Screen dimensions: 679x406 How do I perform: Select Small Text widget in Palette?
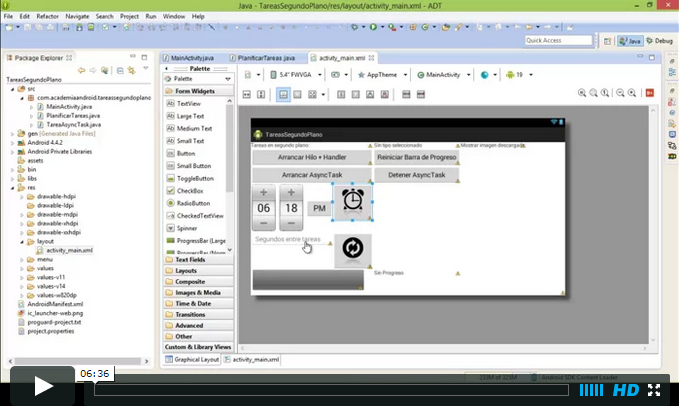(185, 141)
